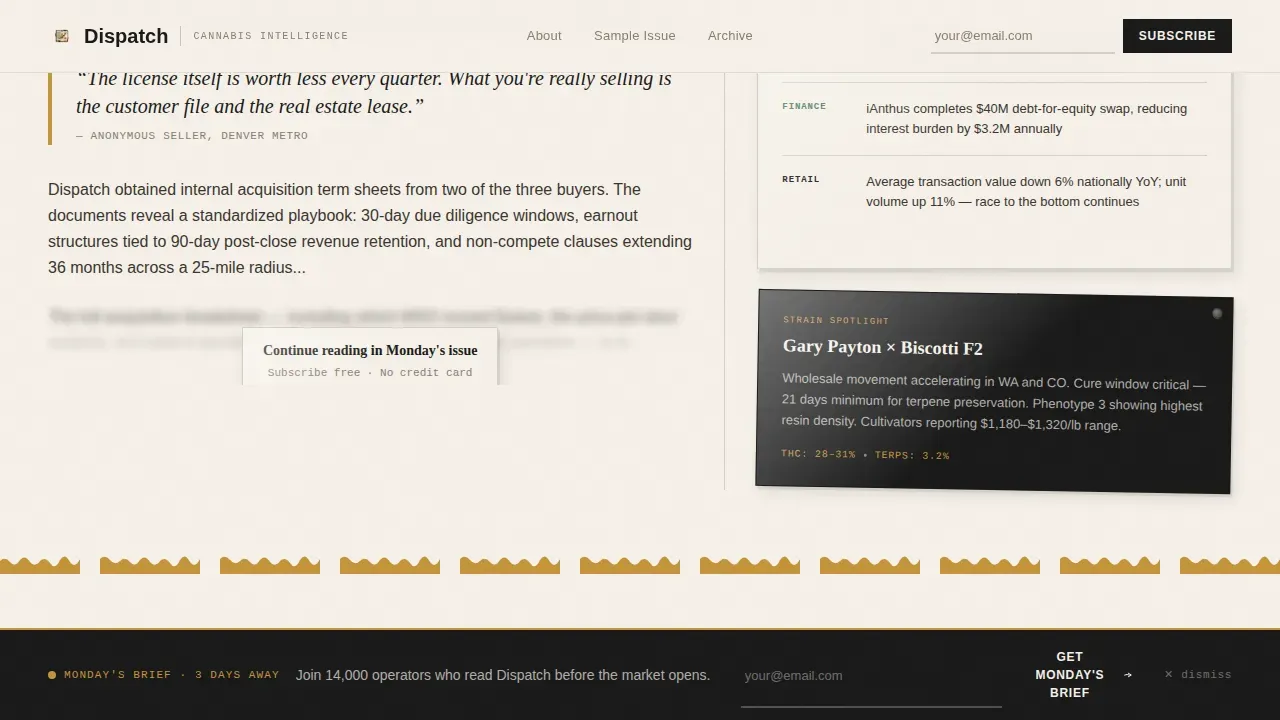Screen dimensions: 1280x720
Task: Click the Dispatch logo icon
Action: tap(62, 36)
